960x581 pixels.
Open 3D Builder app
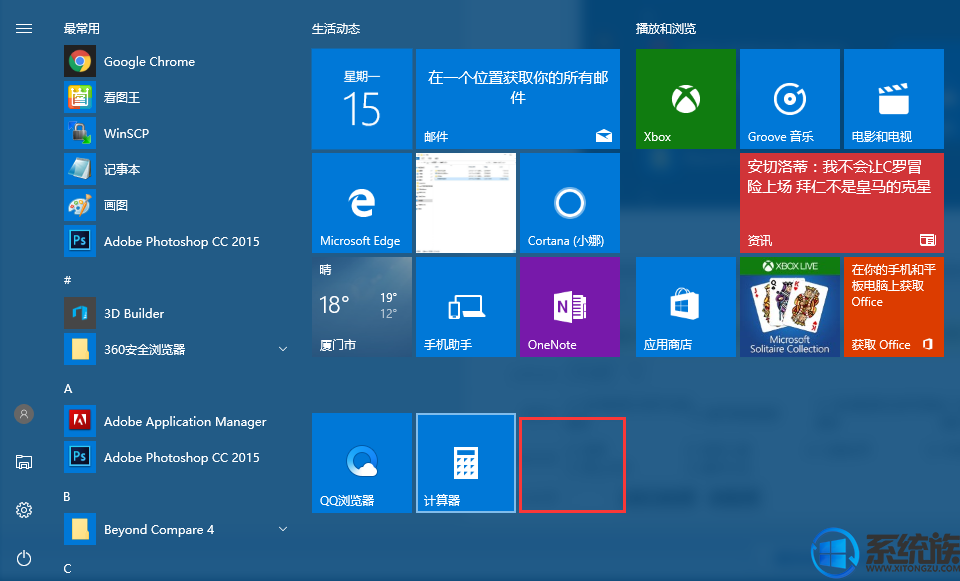pos(178,313)
